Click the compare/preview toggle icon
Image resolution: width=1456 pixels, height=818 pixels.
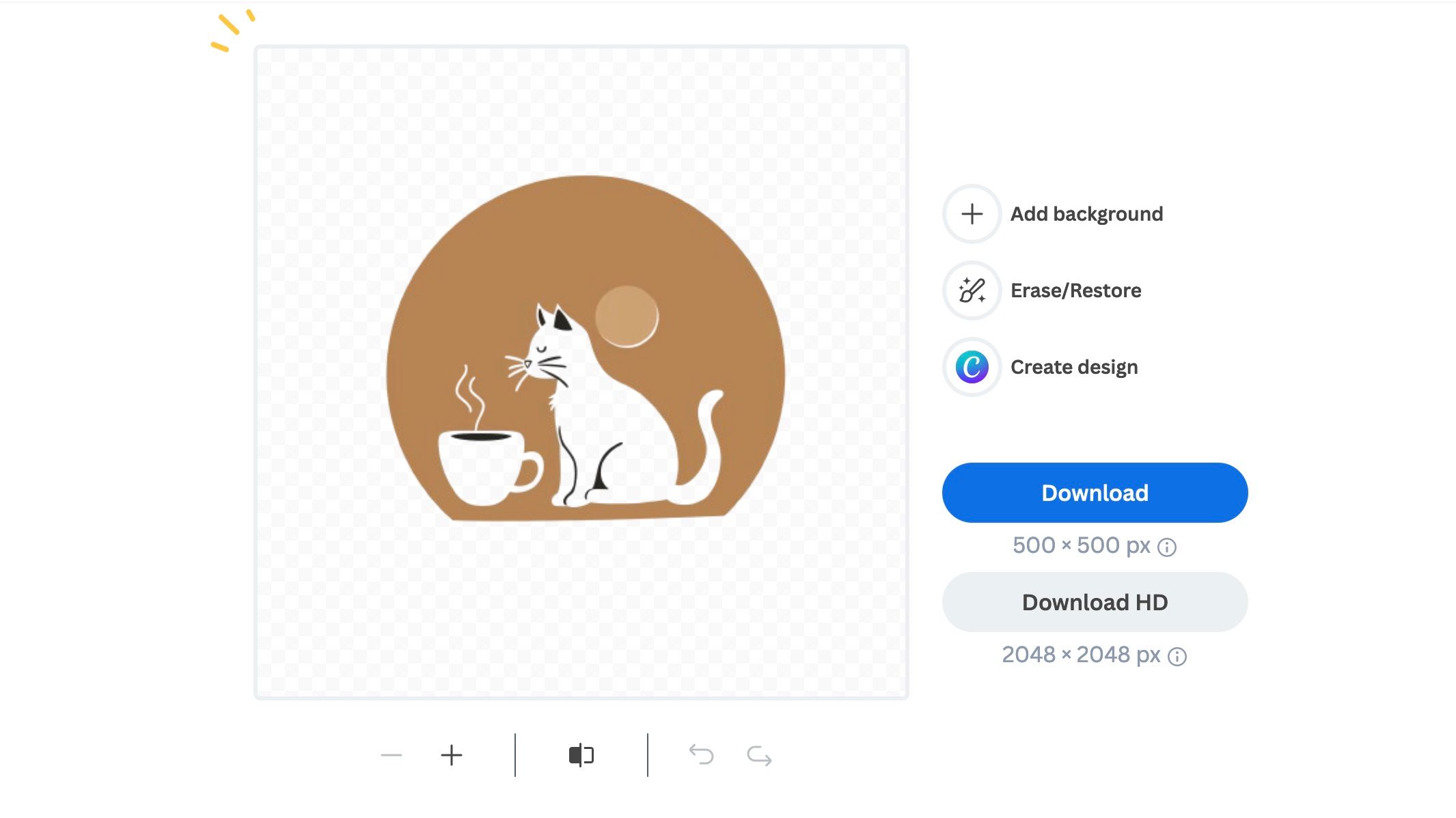(x=580, y=755)
